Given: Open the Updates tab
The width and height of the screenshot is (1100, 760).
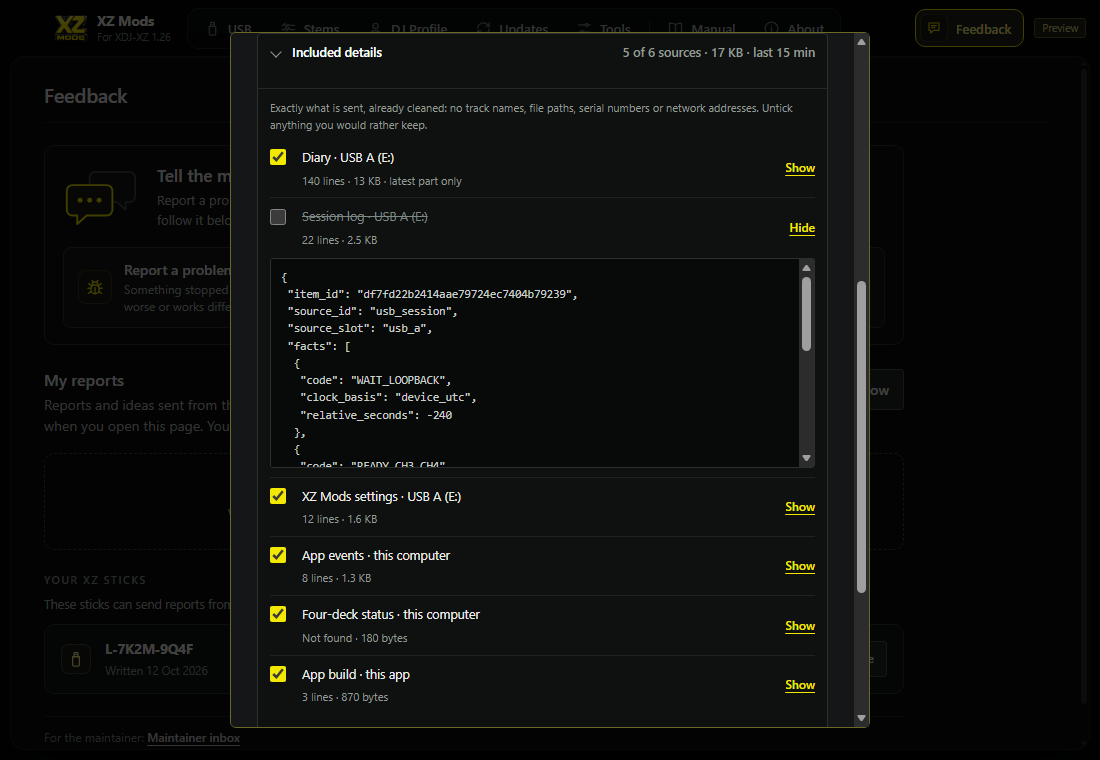Looking at the screenshot, I should click(512, 29).
